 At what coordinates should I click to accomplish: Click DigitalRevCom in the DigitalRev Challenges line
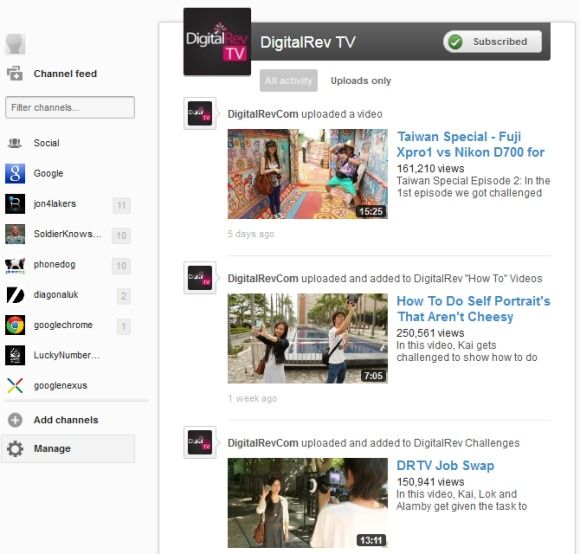tap(263, 443)
